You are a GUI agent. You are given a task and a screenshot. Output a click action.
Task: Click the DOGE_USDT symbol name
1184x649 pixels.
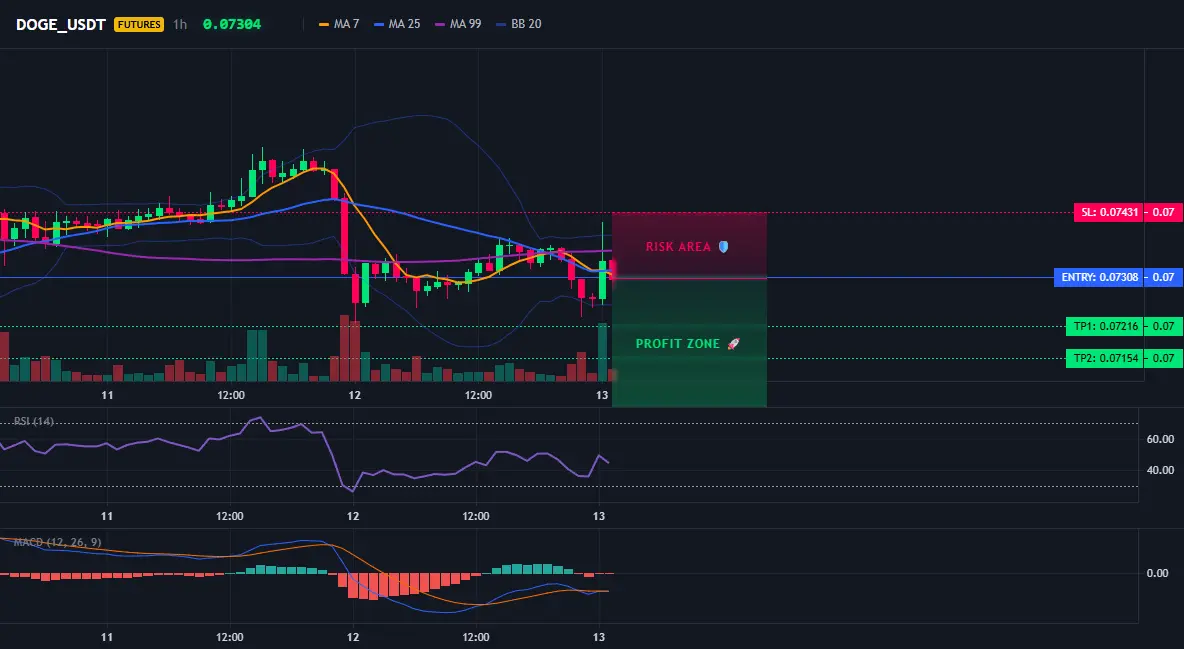[x=60, y=24]
